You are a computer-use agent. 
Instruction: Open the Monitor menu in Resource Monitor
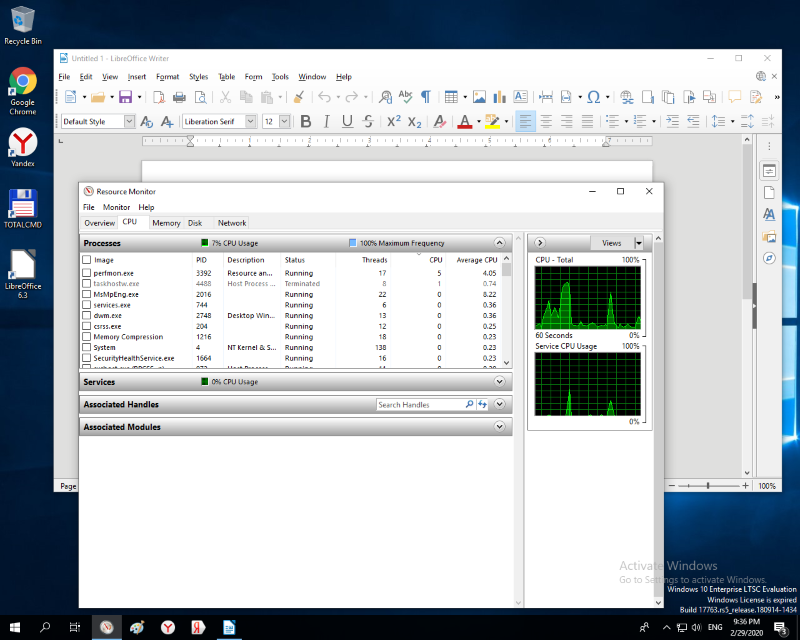pos(116,207)
